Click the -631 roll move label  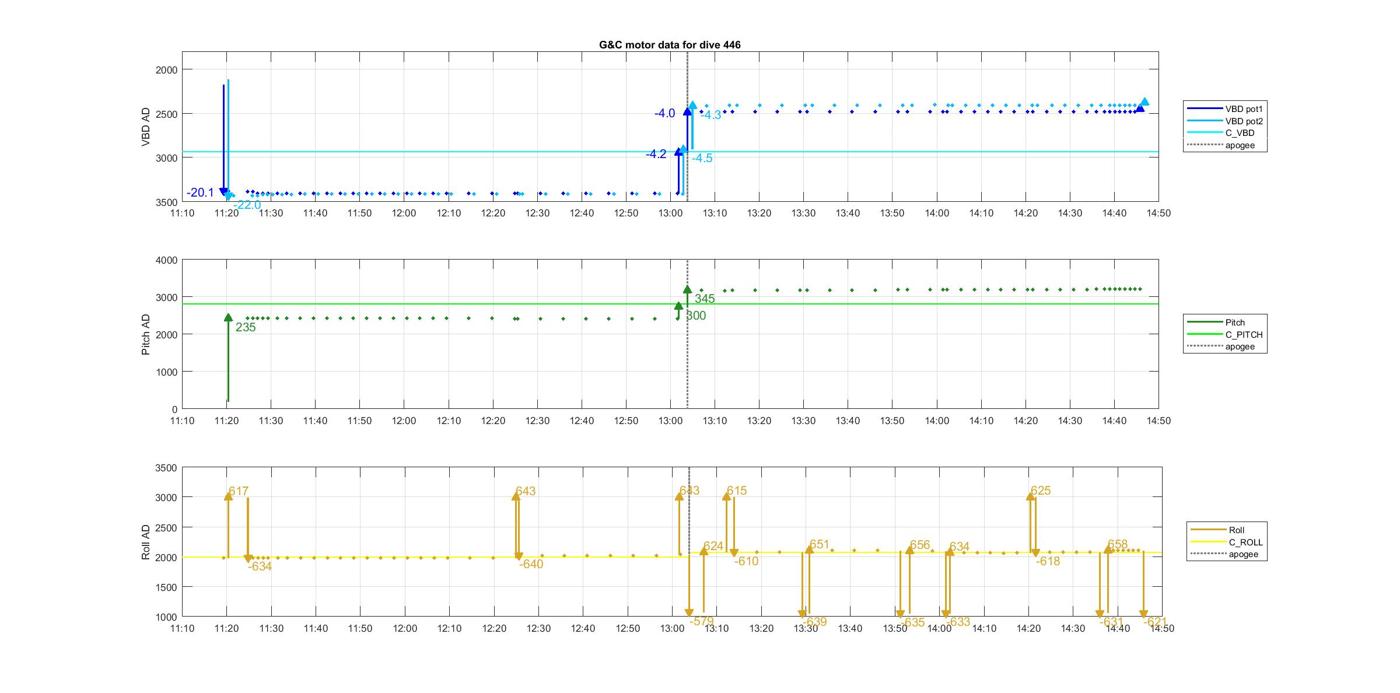tap(1111, 622)
